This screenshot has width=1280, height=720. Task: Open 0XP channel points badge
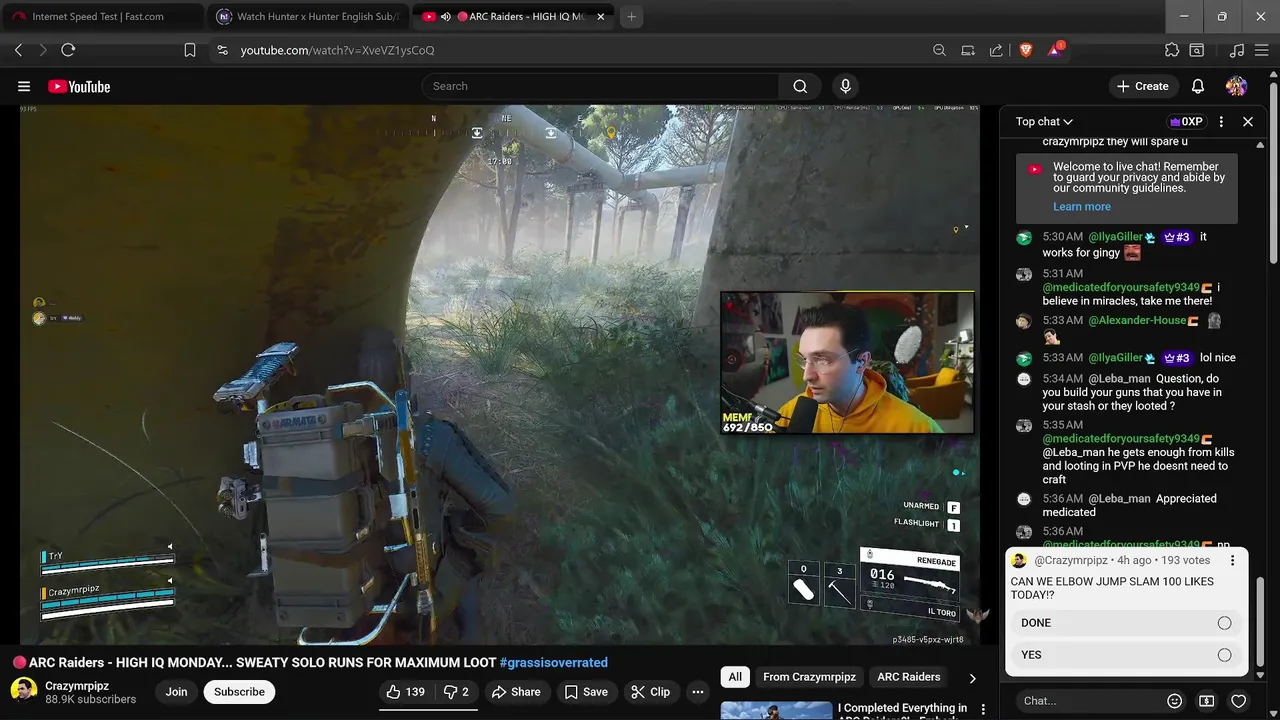[x=1186, y=122]
